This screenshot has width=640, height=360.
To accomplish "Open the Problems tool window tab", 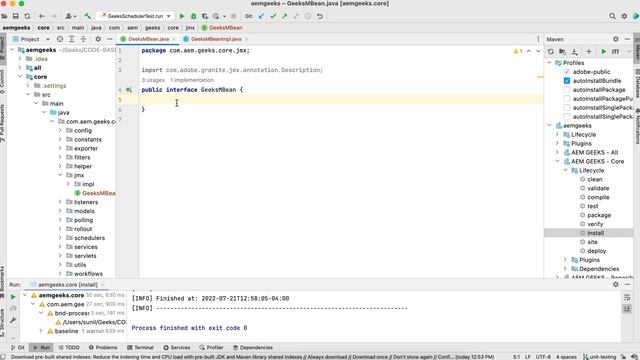I will pos(103,347).
